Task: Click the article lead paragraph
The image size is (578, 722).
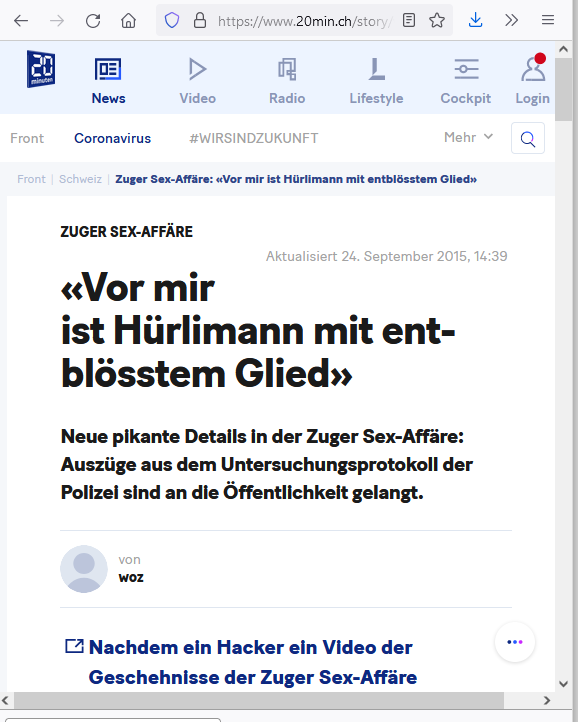Action: 267,464
